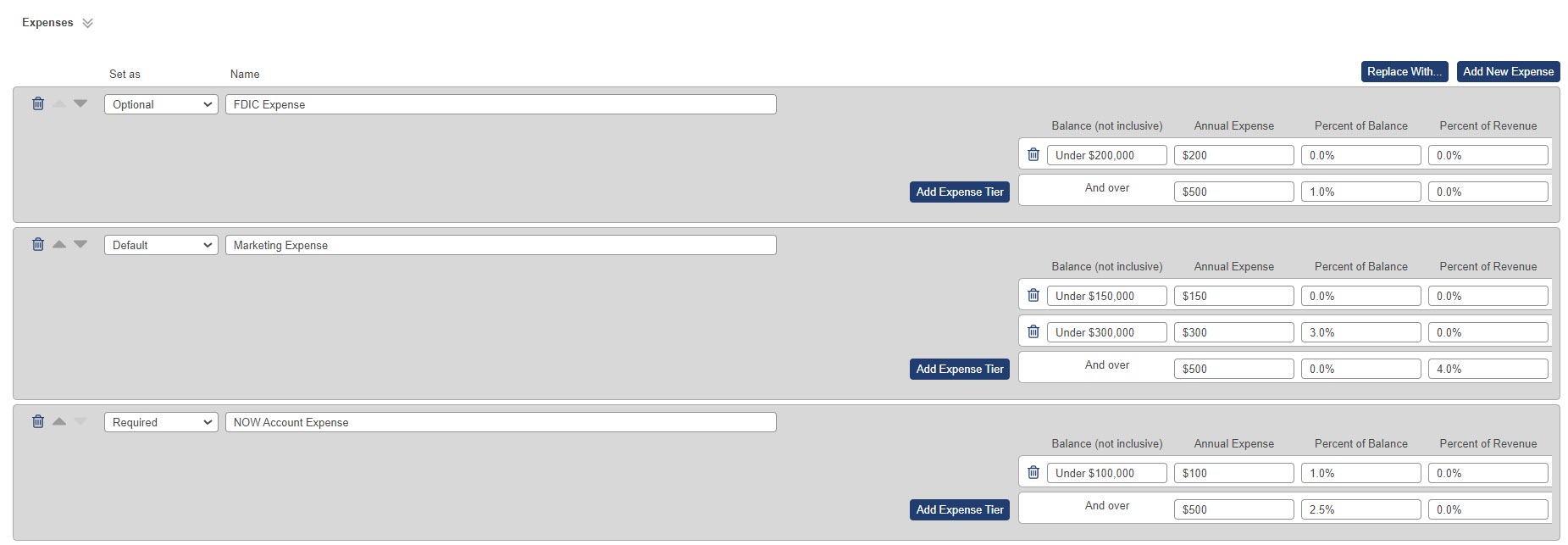1568x545 pixels.
Task: Delete the FDIC Expense entry
Action: [38, 103]
